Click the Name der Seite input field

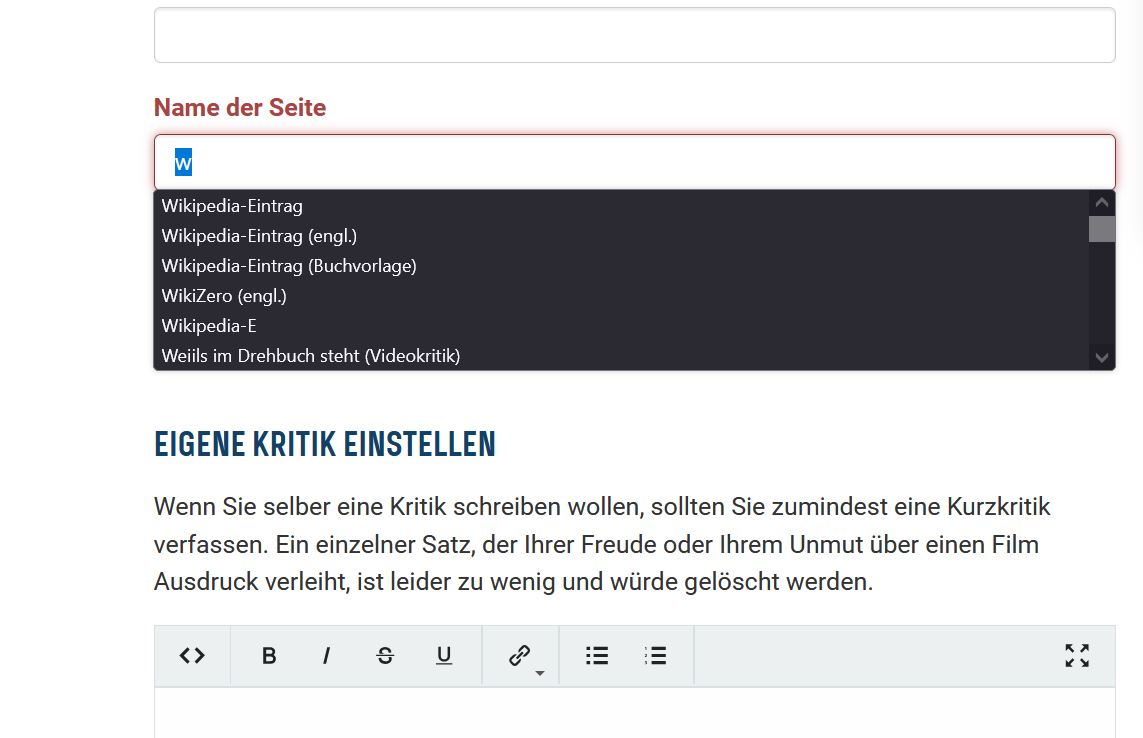tap(634, 162)
